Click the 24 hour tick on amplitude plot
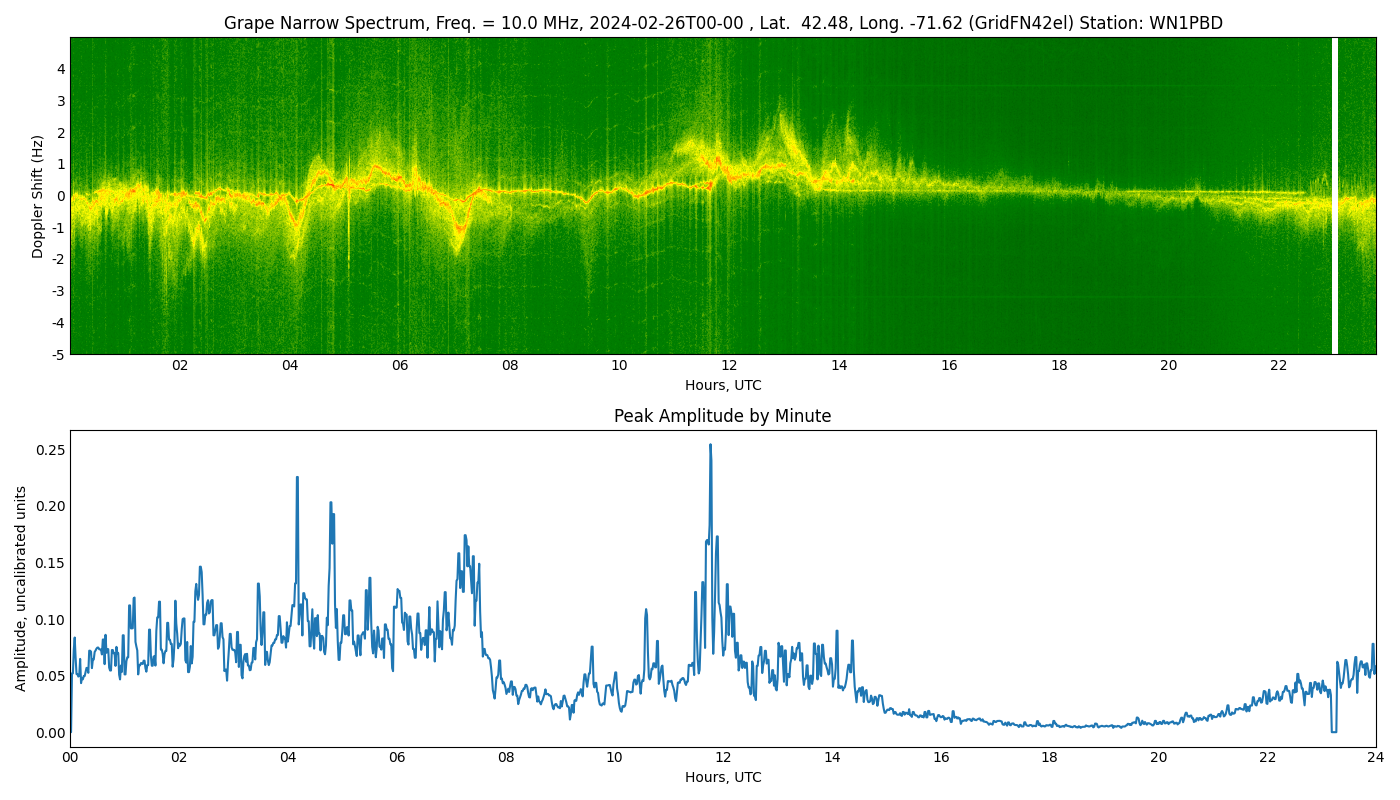 point(1375,757)
